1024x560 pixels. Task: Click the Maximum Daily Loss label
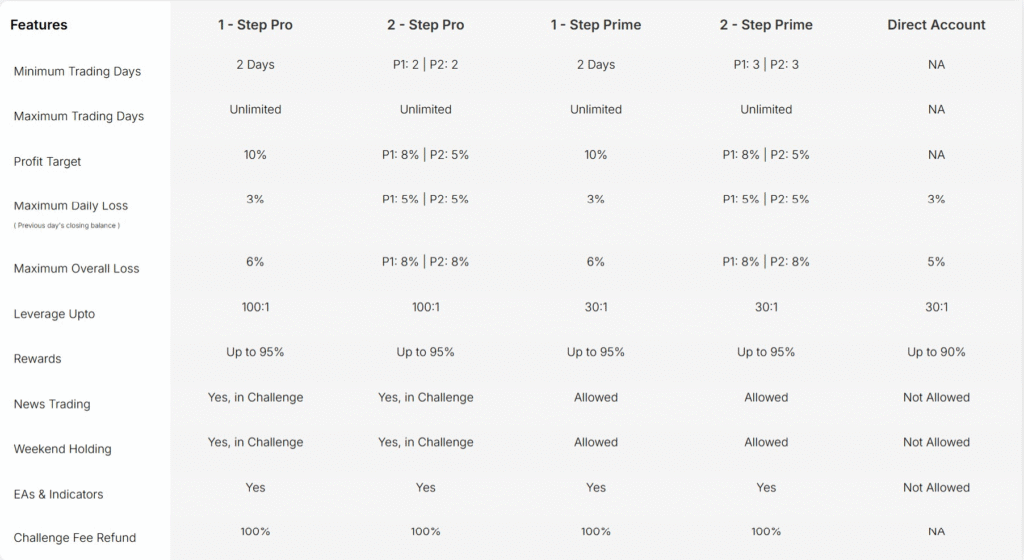point(71,206)
